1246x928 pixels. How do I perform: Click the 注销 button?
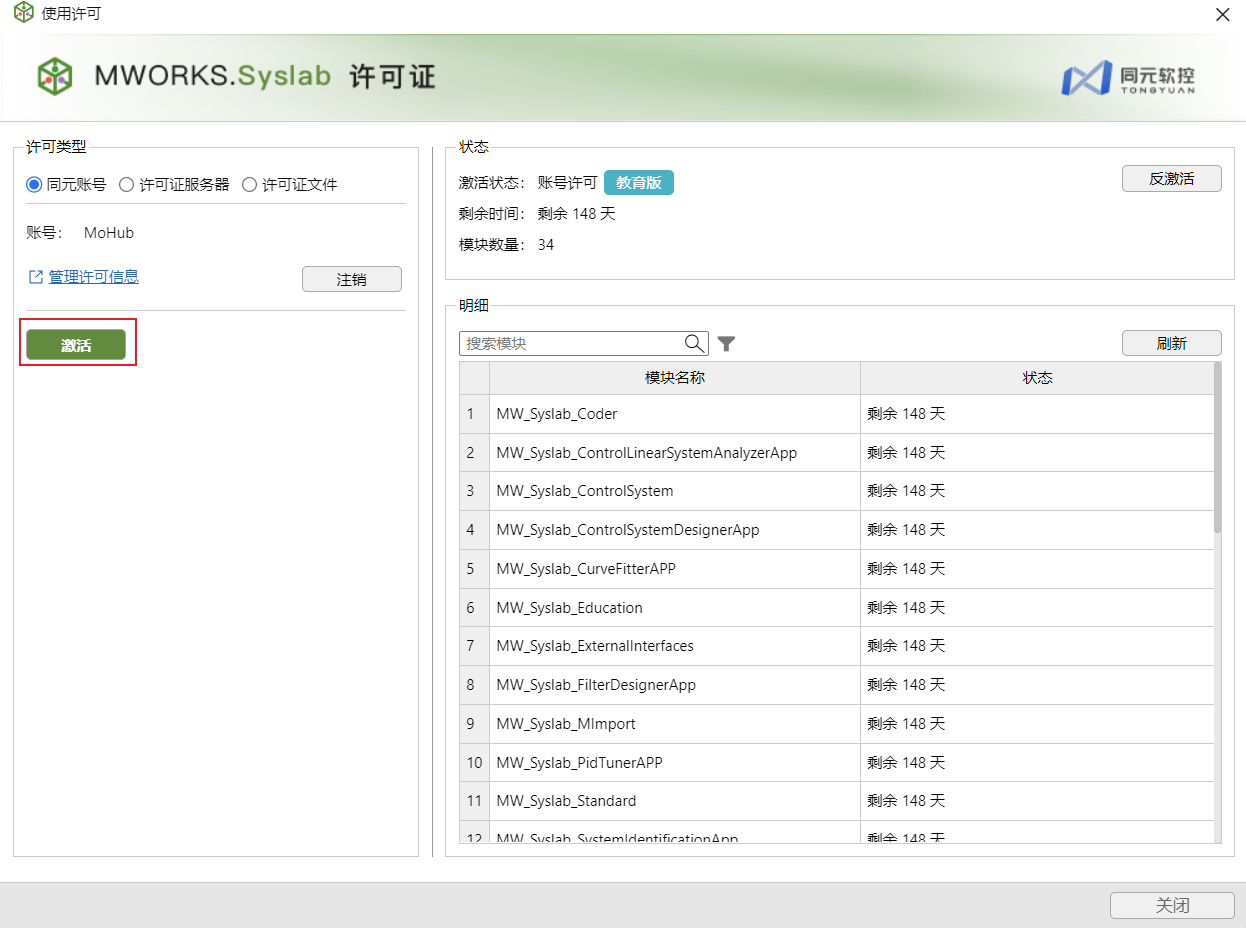point(352,279)
